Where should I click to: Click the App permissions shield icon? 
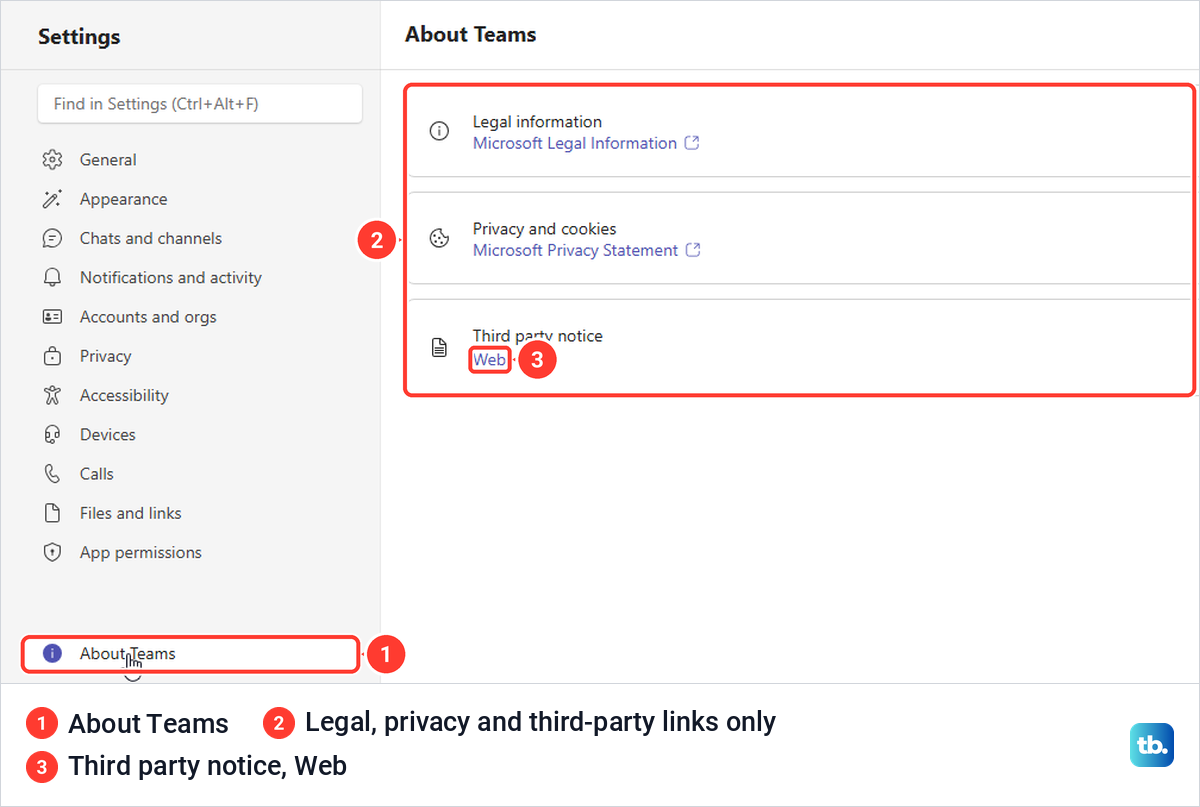coord(53,552)
